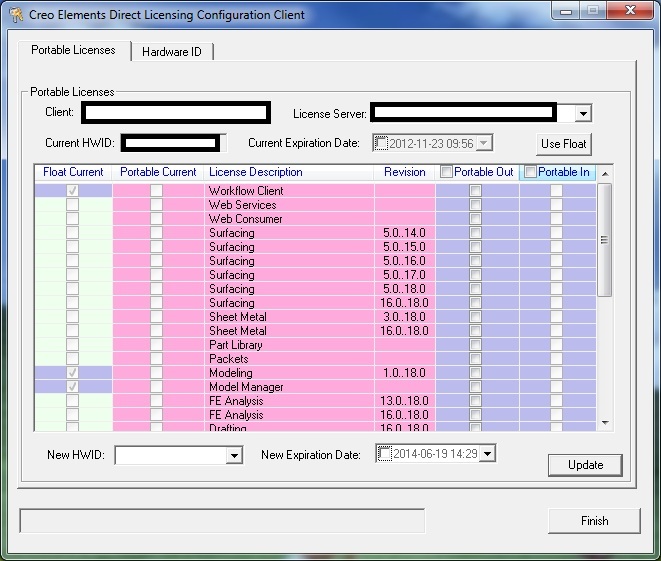Click the scroll down arrow of license list
The width and height of the screenshot is (661, 561).
[605, 423]
